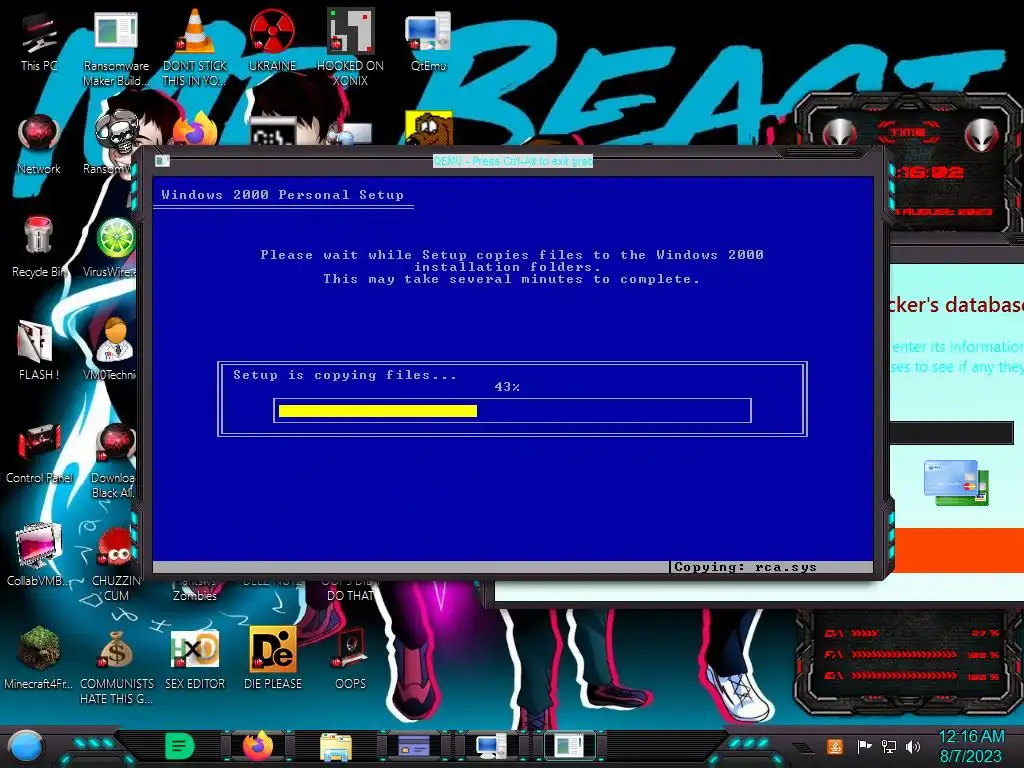Open the UKRAINE desktop icon
This screenshot has width=1024, height=768.
point(272,41)
